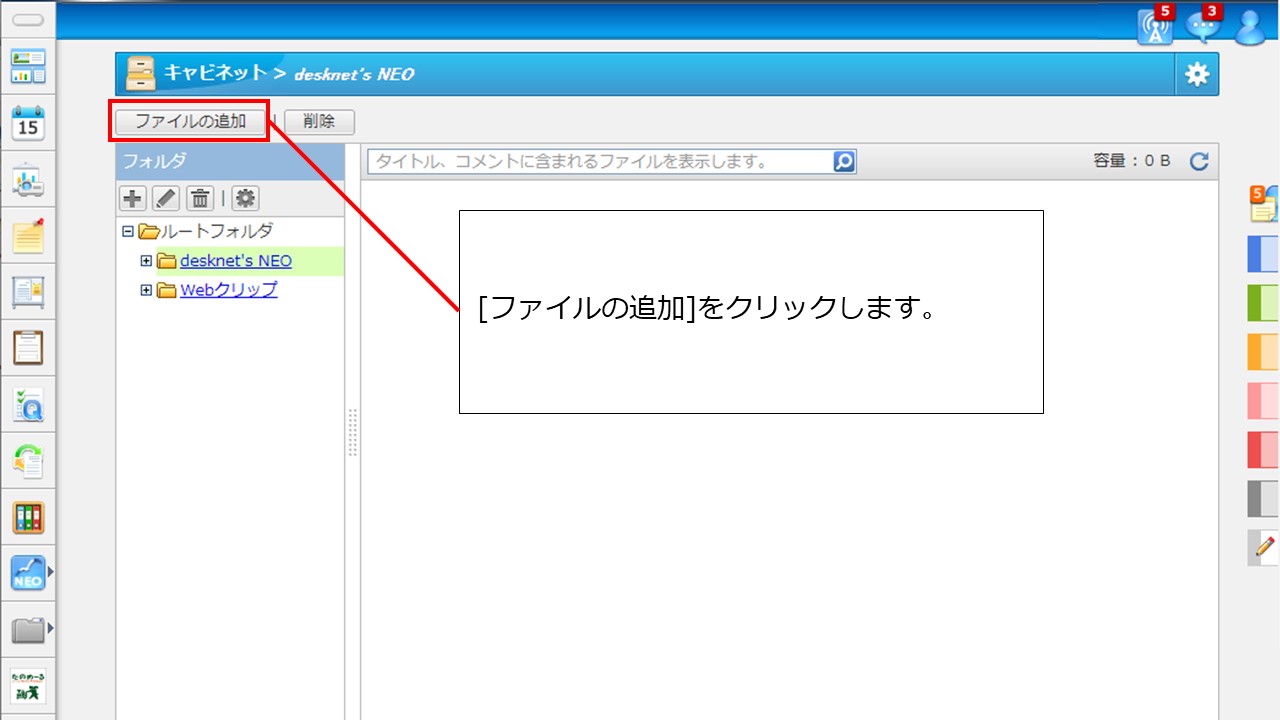The image size is (1280, 720).
Task: Edit folder using the pencil icon
Action: [x=166, y=198]
